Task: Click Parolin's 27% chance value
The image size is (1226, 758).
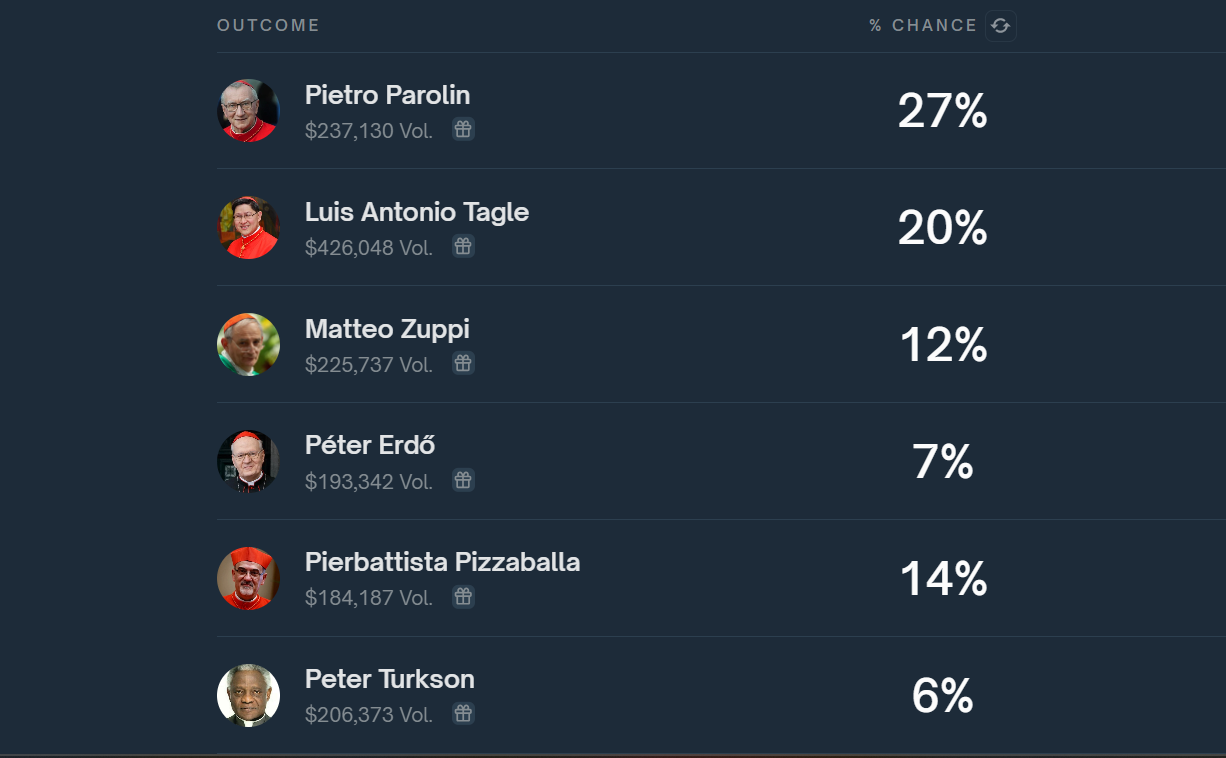Action: pos(942,111)
